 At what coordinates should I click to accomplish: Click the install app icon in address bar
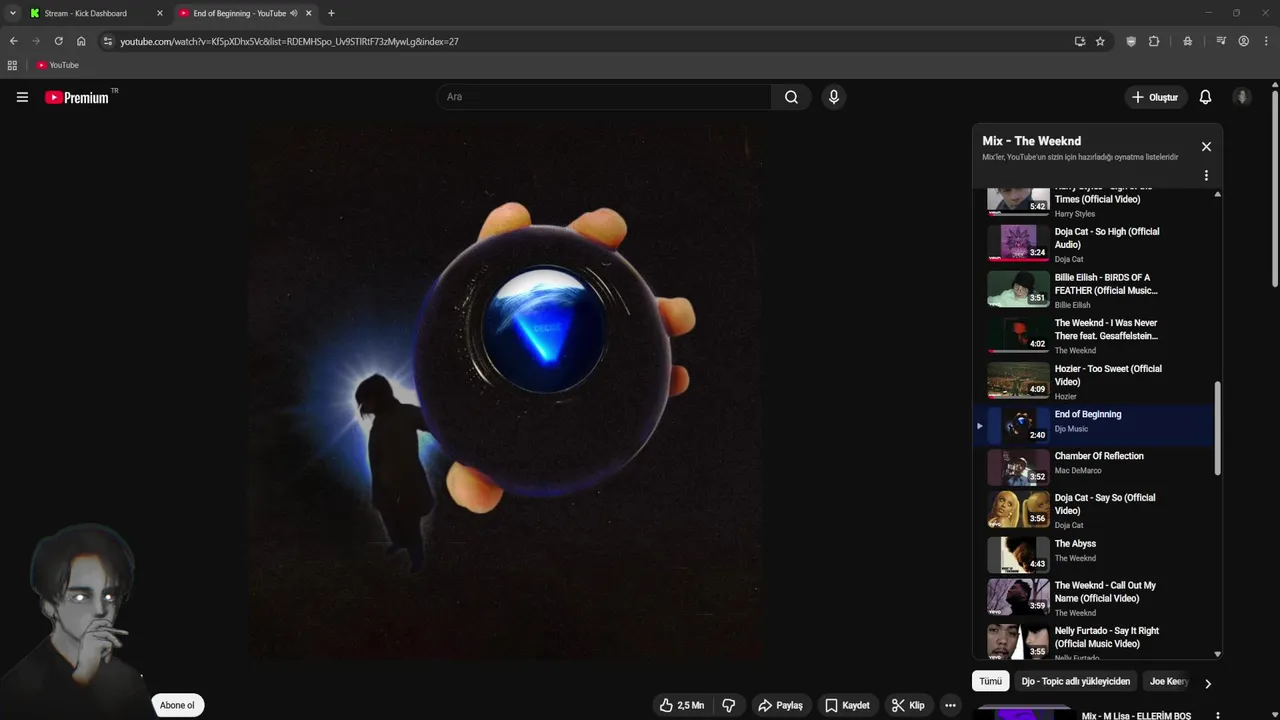[1079, 41]
